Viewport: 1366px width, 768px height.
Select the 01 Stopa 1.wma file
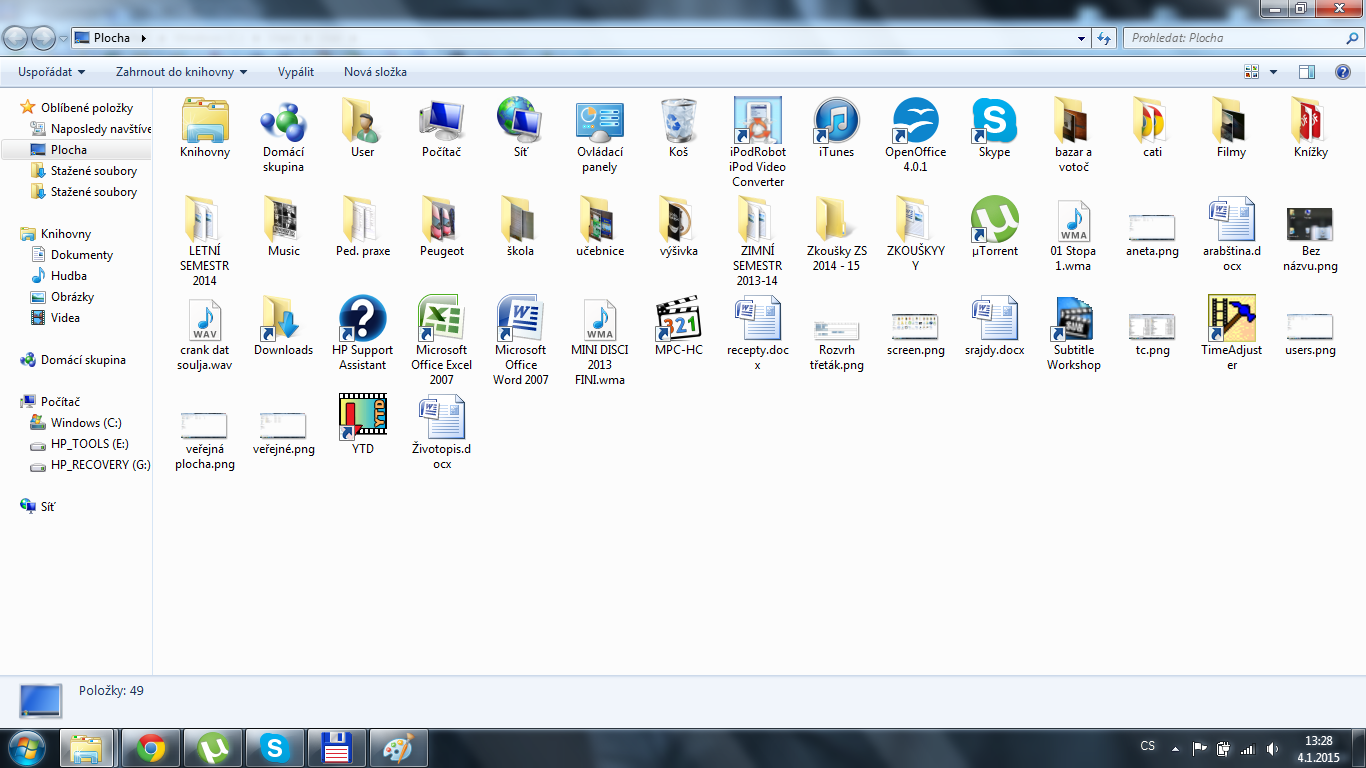tap(1074, 220)
